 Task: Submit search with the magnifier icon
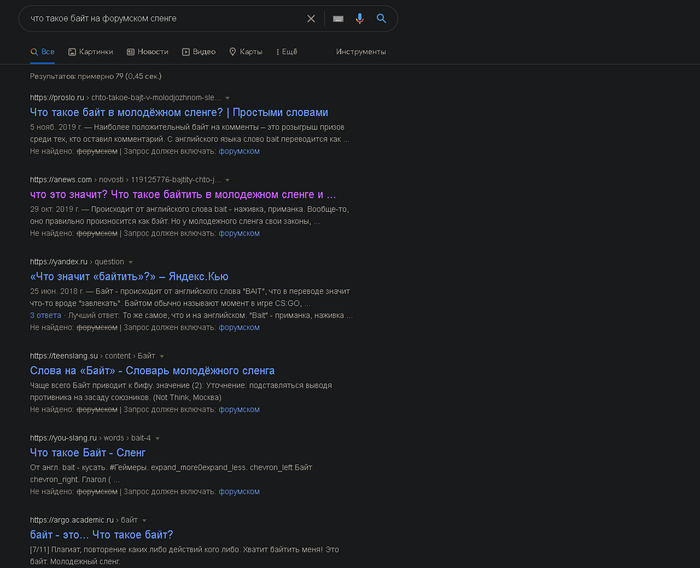[381, 18]
